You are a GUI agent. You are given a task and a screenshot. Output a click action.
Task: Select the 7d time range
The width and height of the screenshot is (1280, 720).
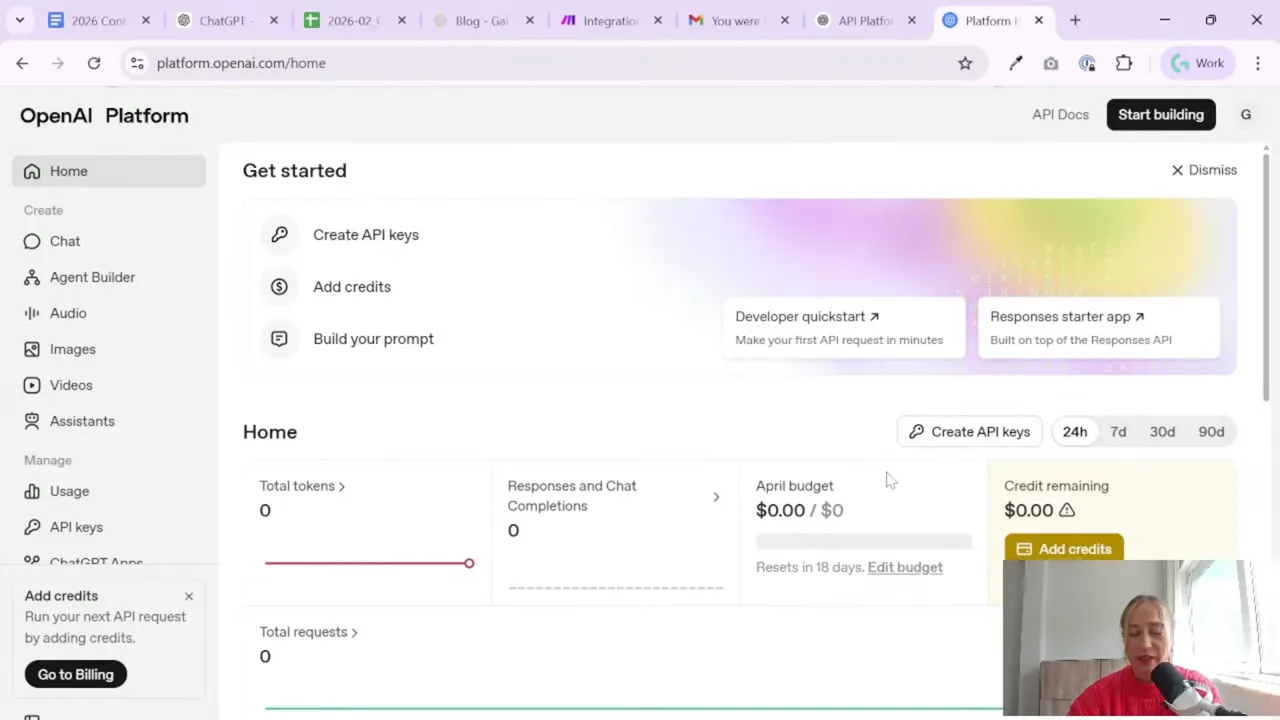1118,432
